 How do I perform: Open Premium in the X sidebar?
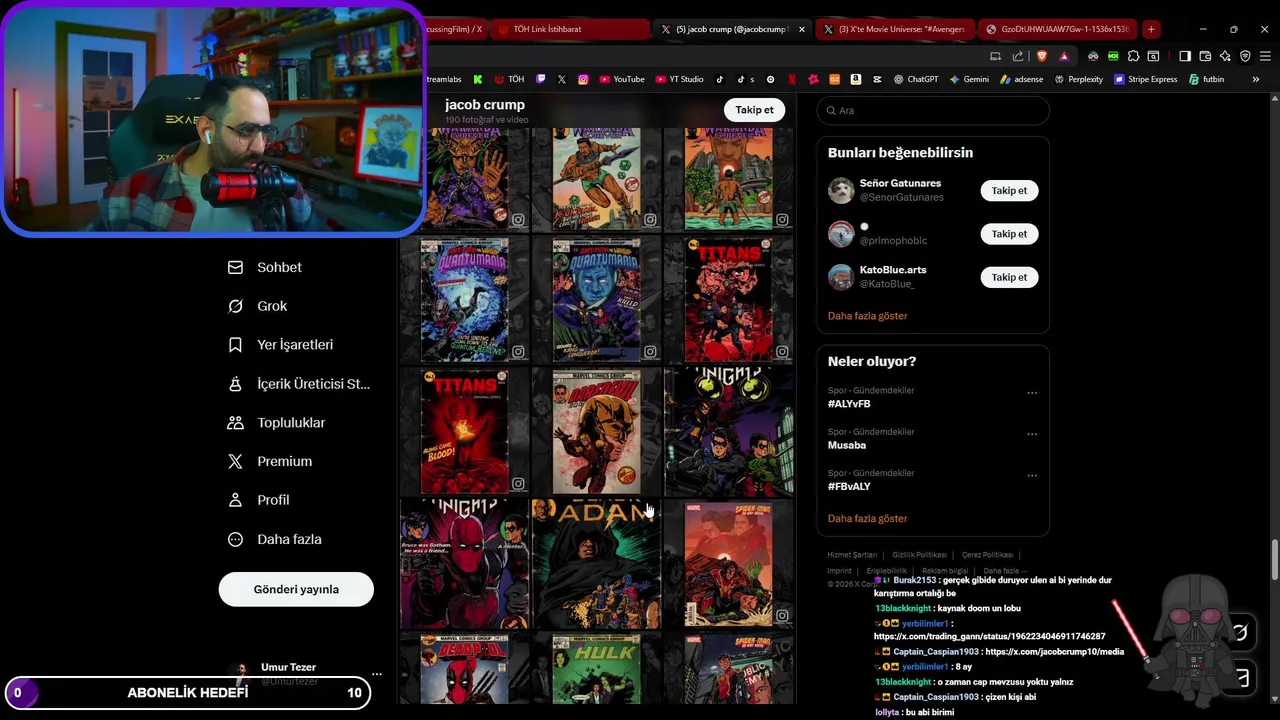[270, 461]
